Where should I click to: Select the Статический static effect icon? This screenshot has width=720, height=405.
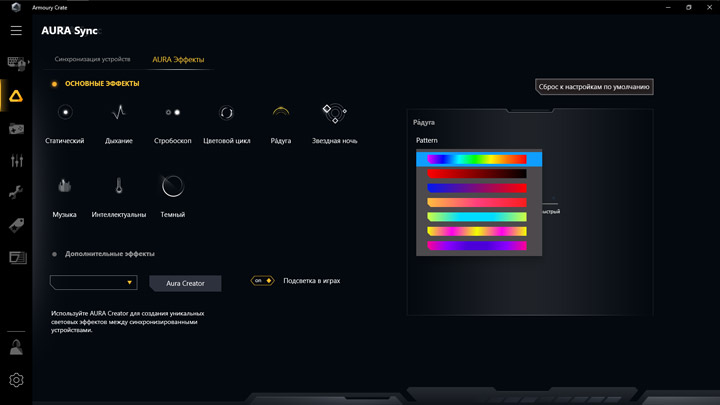pyautogui.click(x=65, y=112)
